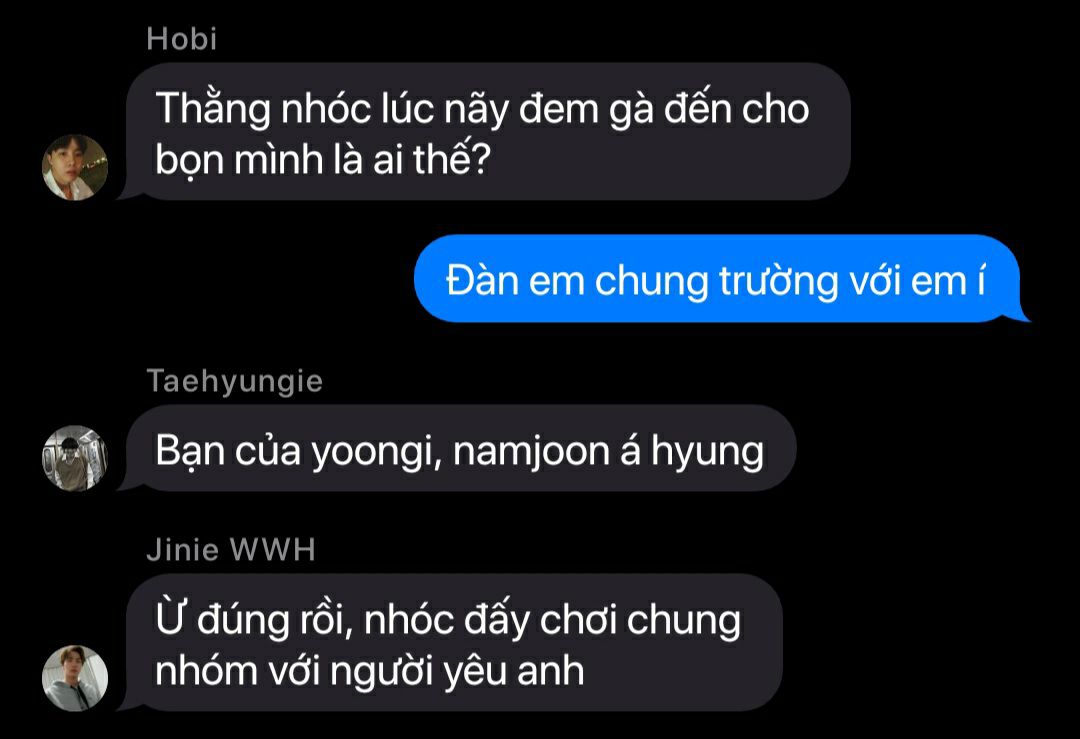1080x739 pixels.
Task: Tap the word hyung in Taehyungie's reply
Action: 707,453
